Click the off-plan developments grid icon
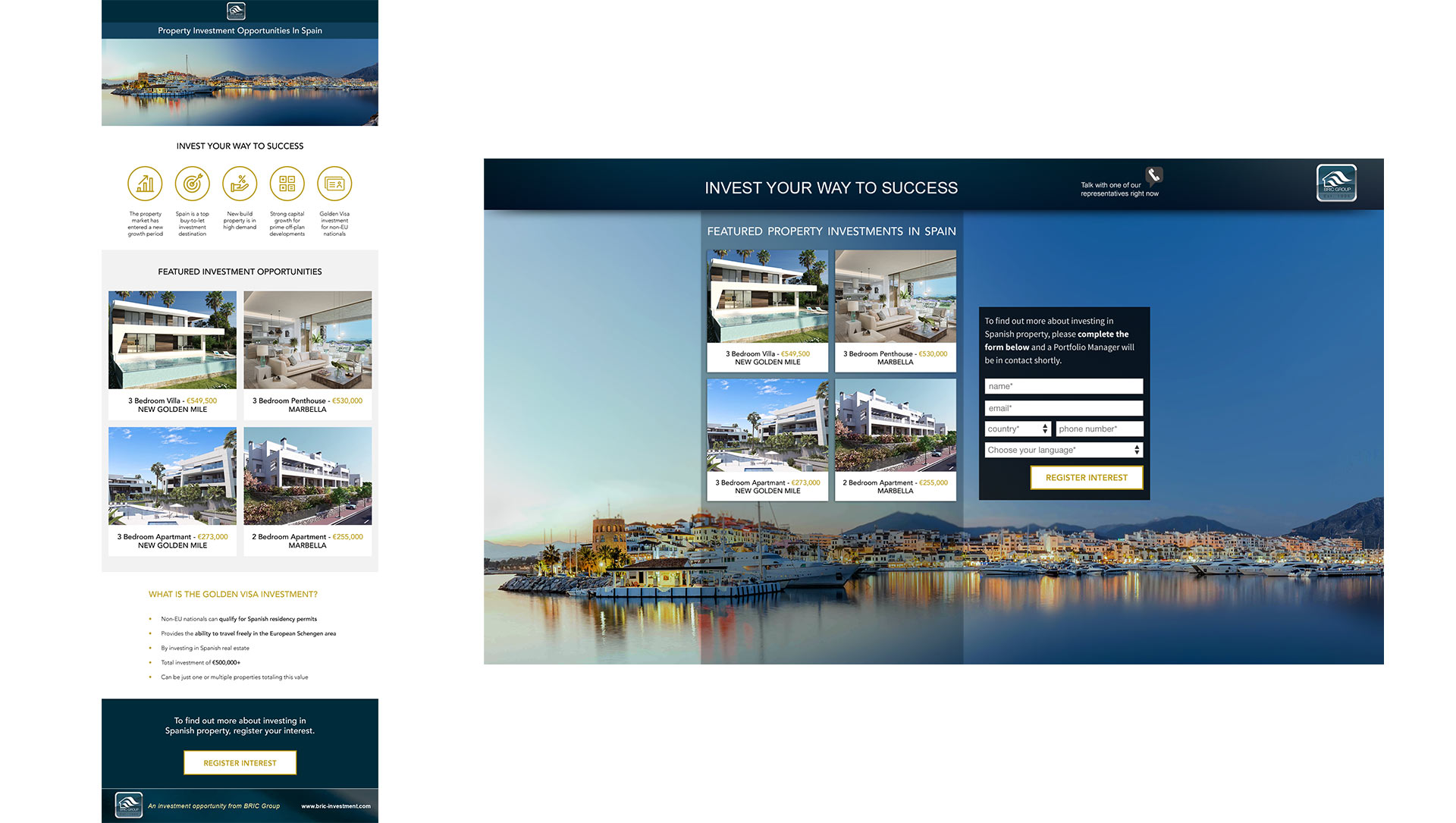The width and height of the screenshot is (1456, 823). pyautogui.click(x=287, y=184)
